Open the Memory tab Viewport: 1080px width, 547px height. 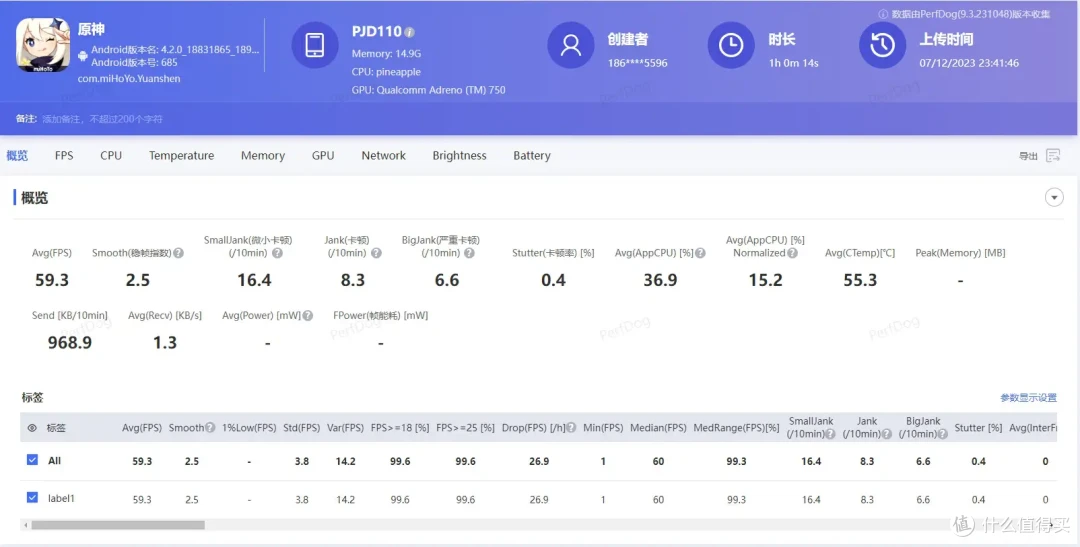262,156
